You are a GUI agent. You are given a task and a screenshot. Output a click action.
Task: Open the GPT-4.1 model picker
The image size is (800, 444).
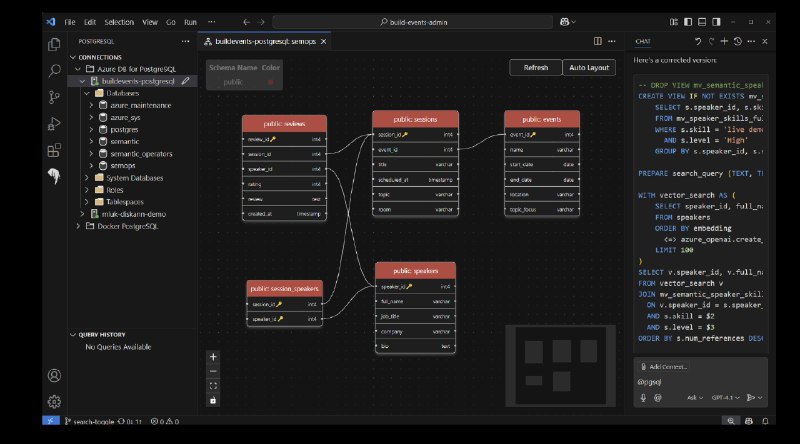click(726, 398)
